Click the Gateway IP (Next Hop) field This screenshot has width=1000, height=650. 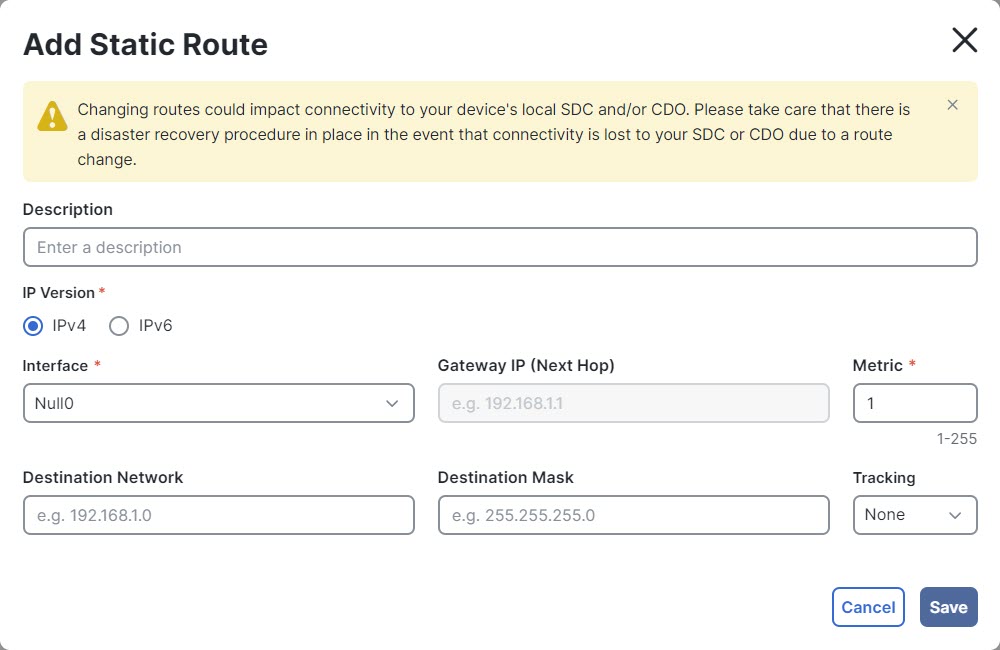tap(633, 403)
